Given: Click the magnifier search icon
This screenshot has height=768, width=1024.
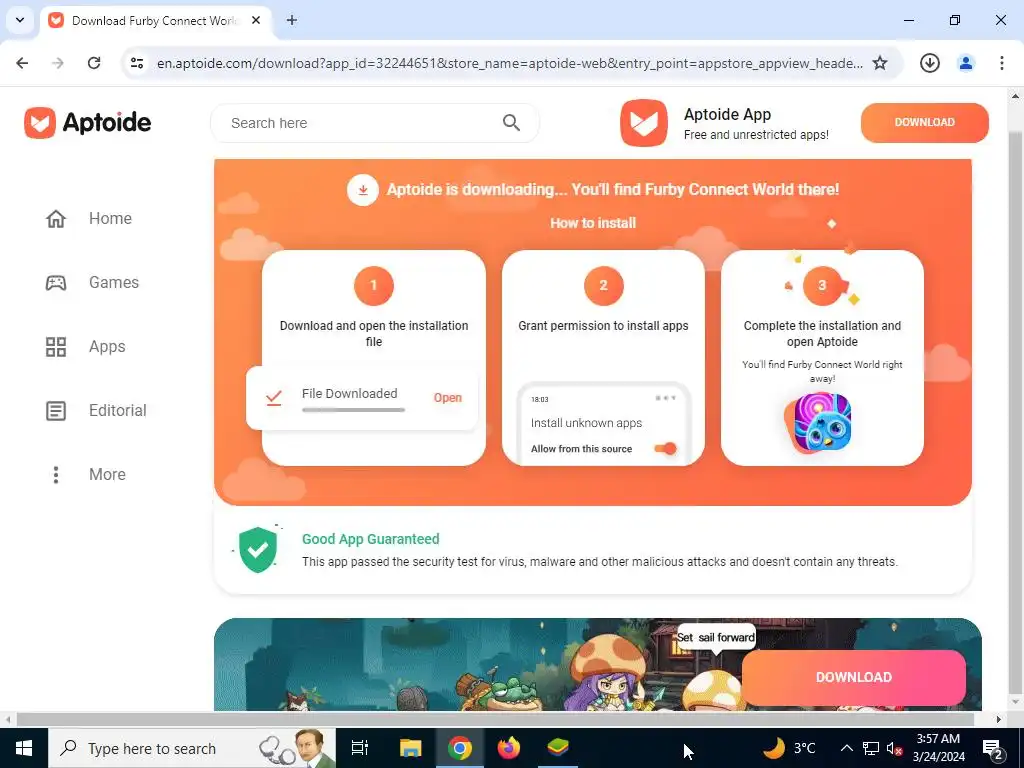Looking at the screenshot, I should (511, 123).
